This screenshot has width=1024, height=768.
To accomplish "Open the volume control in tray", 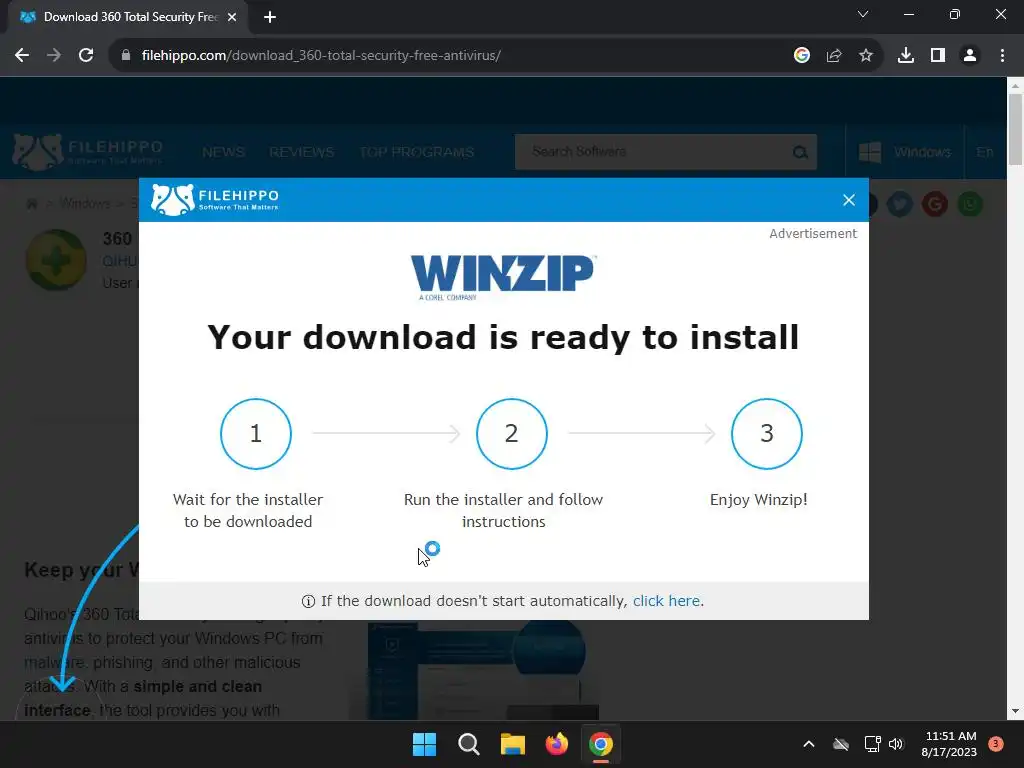I will 896,744.
